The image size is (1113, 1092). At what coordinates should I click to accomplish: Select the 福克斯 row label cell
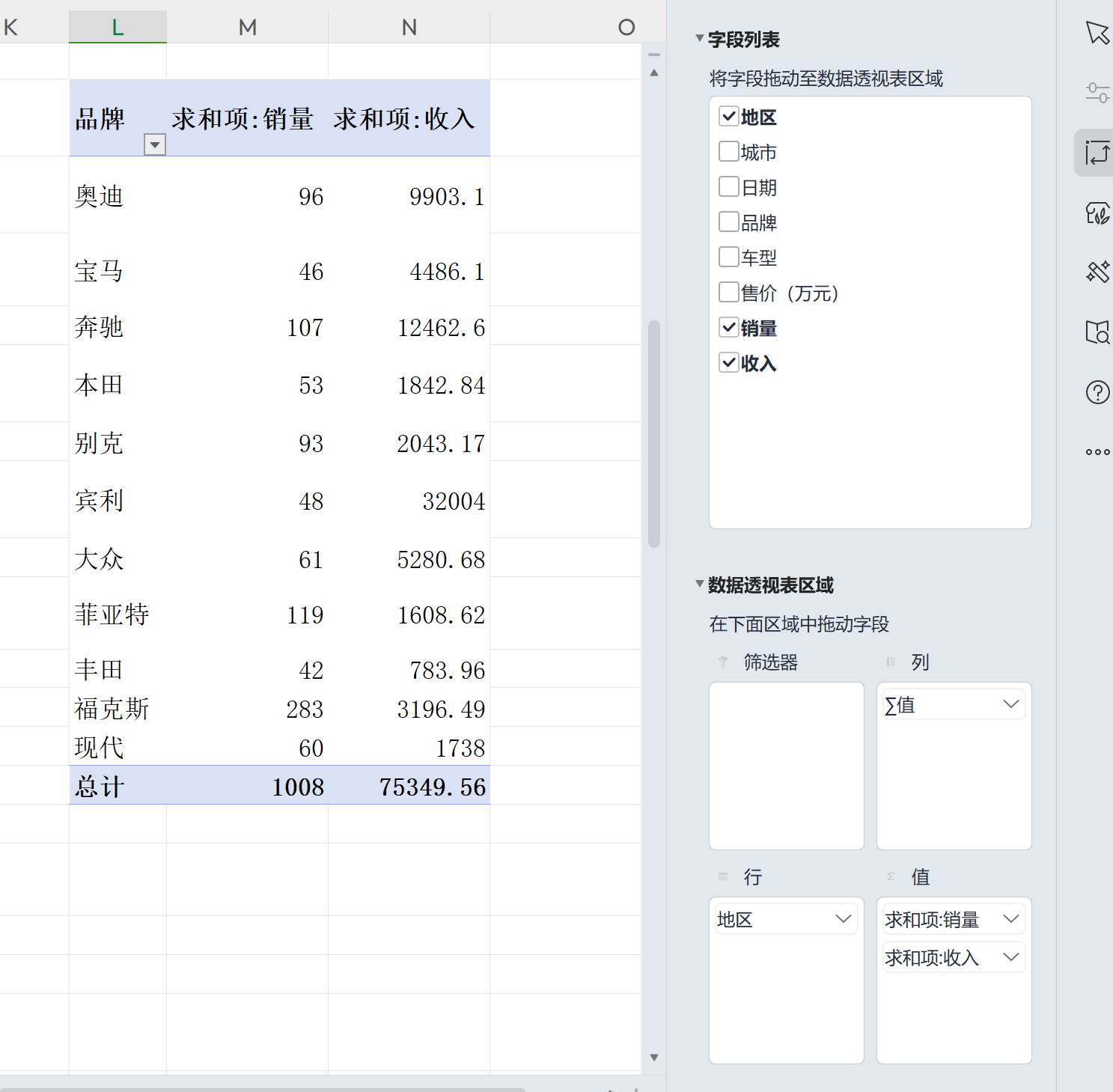pos(118,707)
